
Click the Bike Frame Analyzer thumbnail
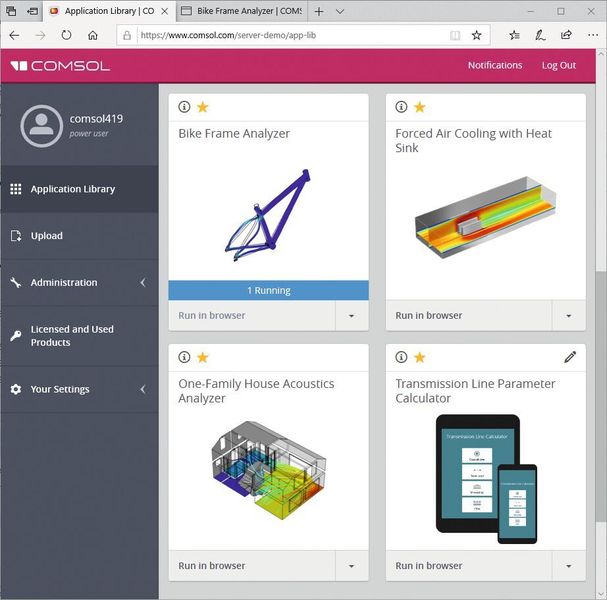click(268, 215)
